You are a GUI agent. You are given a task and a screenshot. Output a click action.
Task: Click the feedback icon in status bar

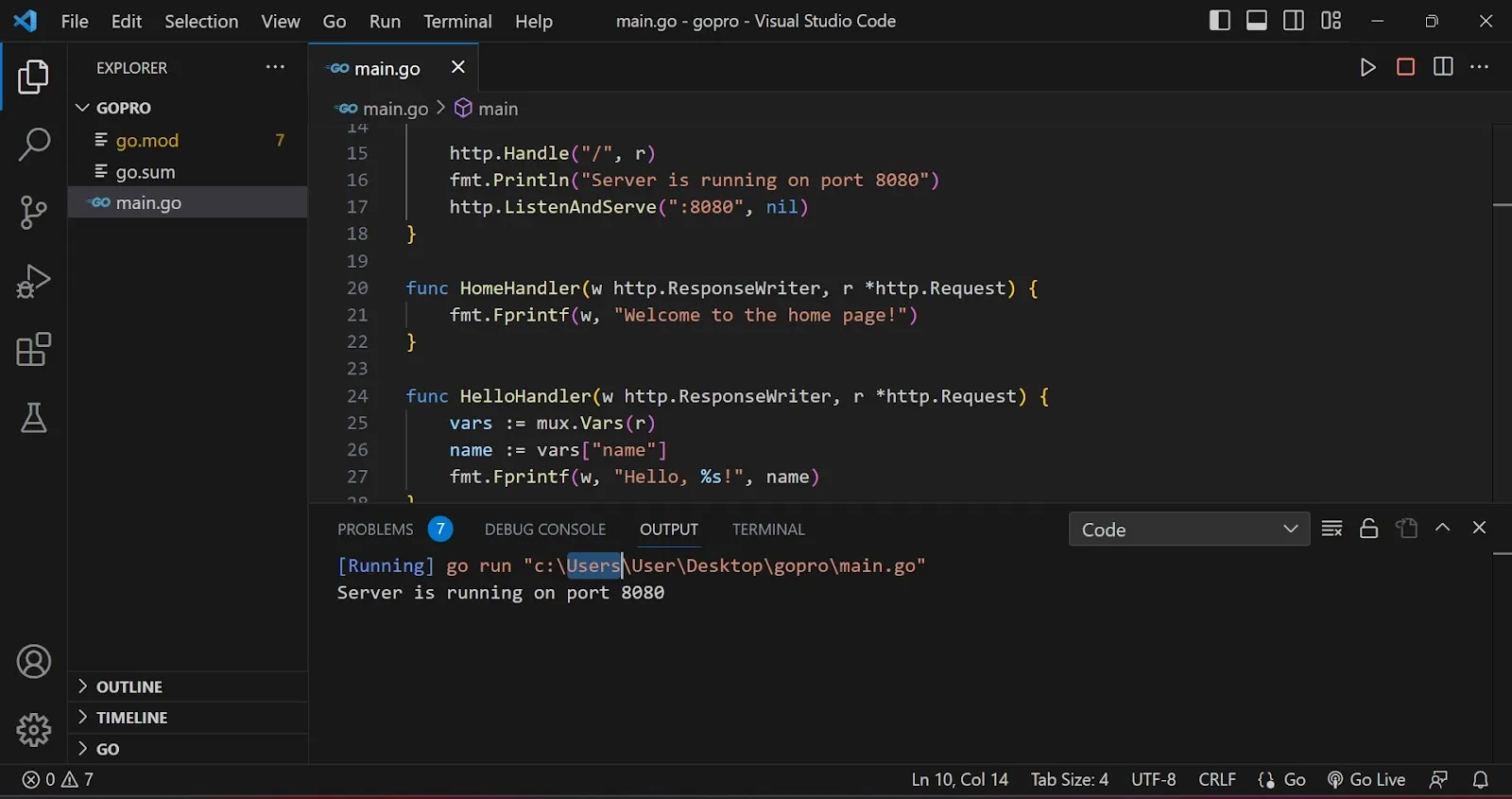tap(1438, 780)
